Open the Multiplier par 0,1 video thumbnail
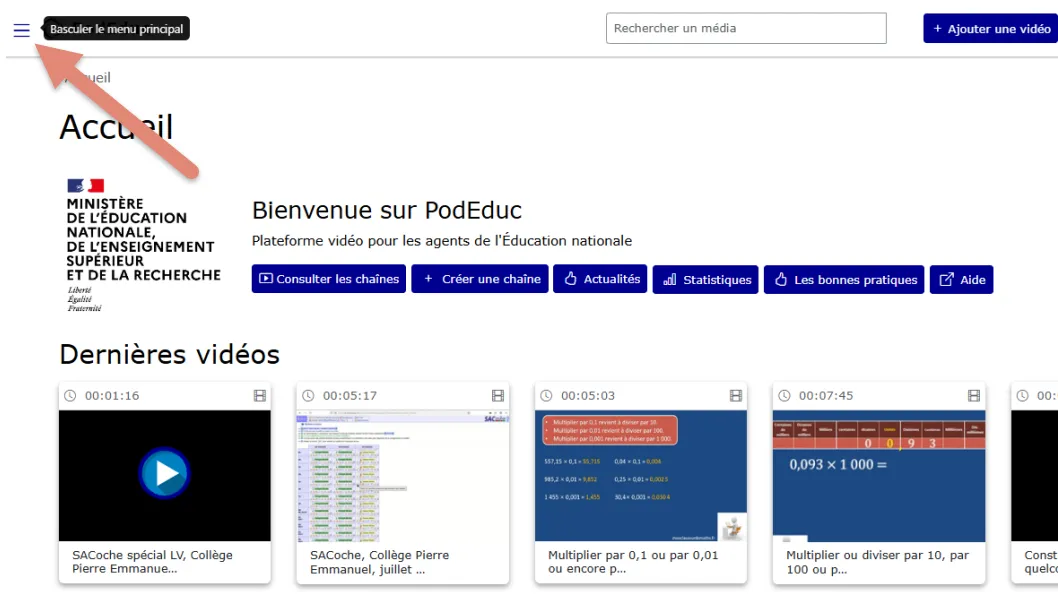The width and height of the screenshot is (1058, 595). point(641,475)
